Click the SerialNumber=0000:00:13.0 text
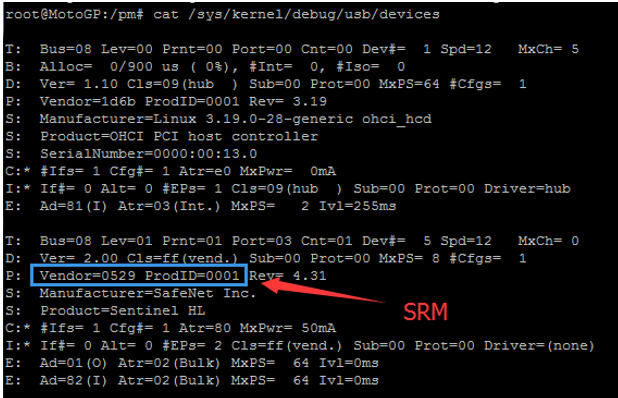The height and width of the screenshot is (398, 618). click(x=149, y=154)
